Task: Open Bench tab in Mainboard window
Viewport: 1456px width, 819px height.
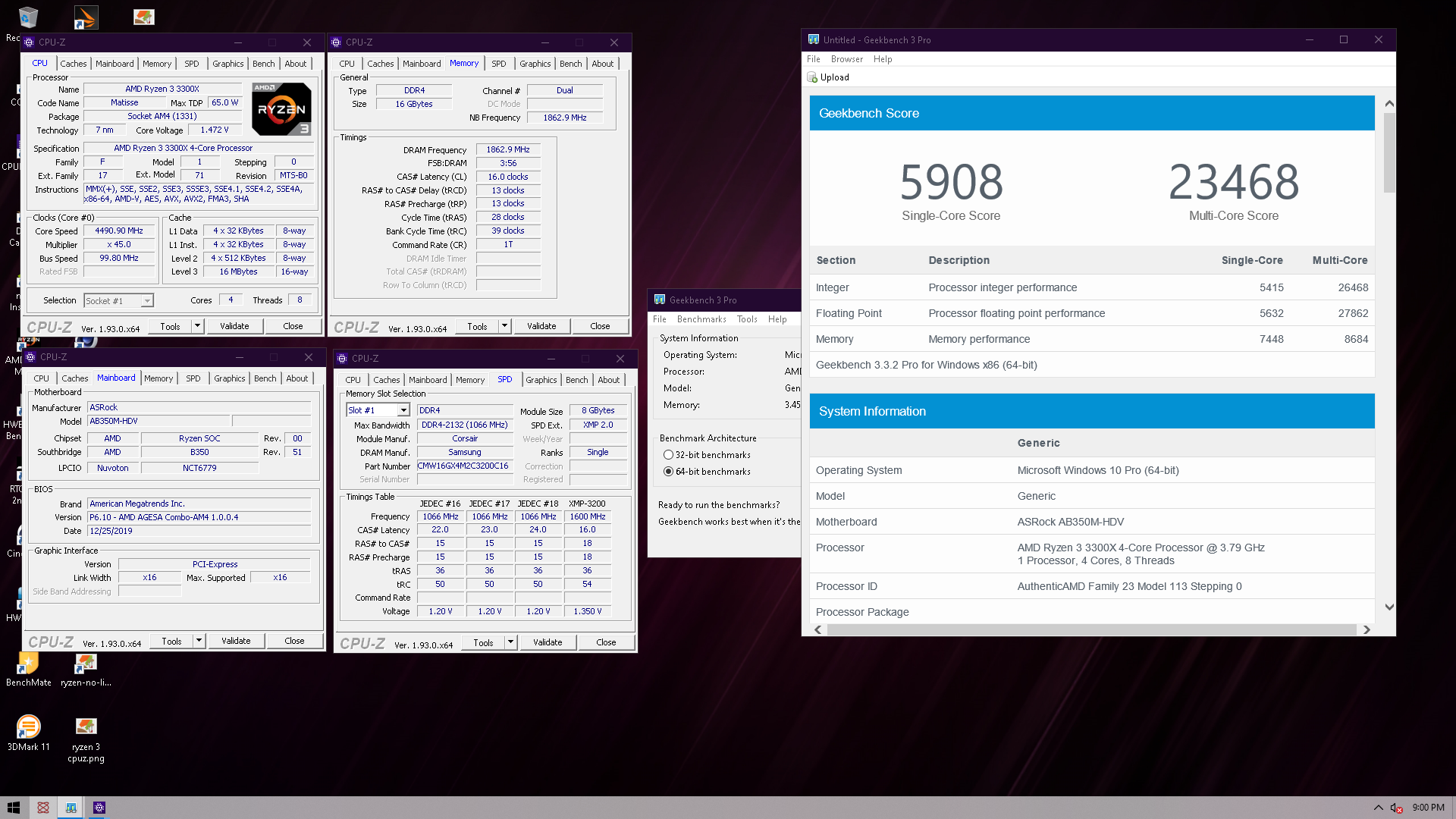Action: 265,378
